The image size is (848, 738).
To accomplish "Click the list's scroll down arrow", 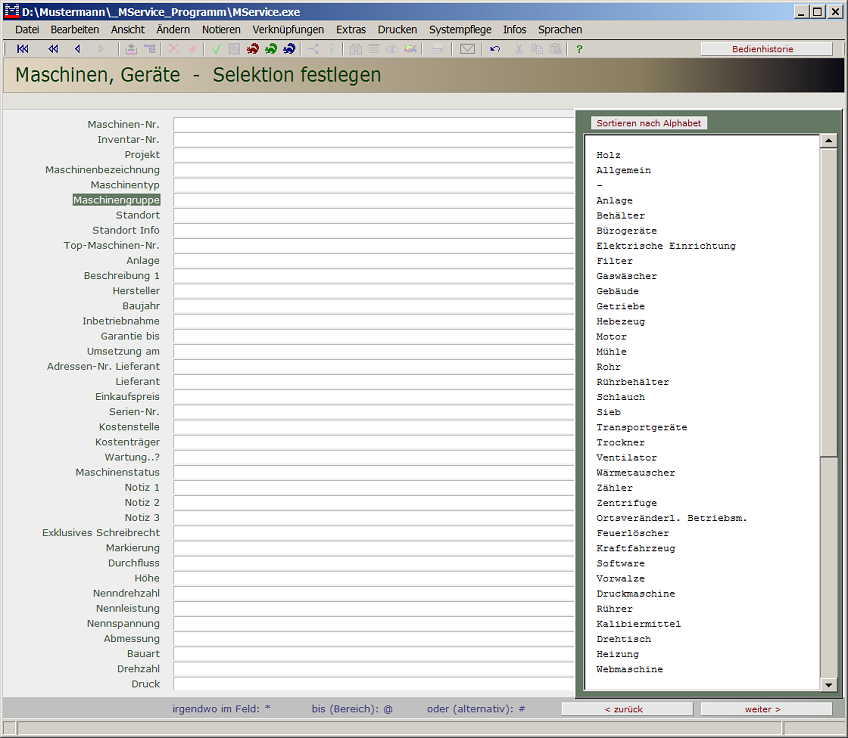I will (x=828, y=684).
